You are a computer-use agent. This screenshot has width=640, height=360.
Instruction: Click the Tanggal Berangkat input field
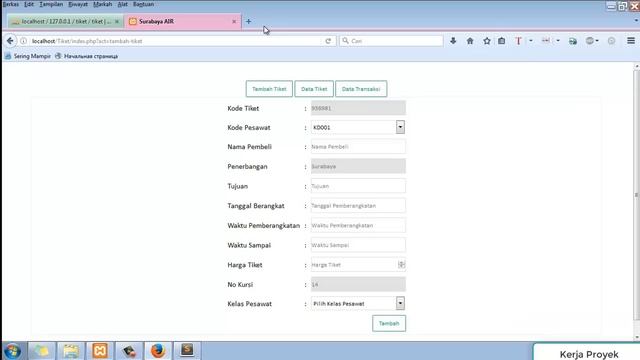pos(358,206)
